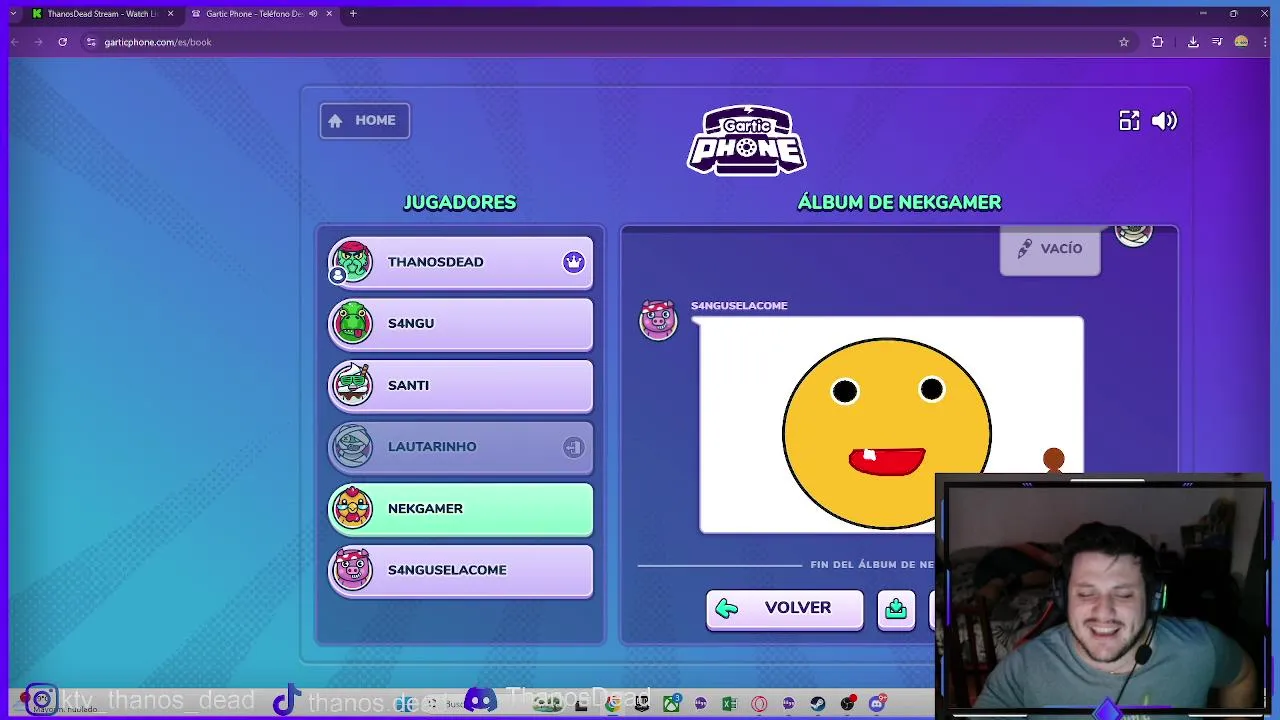Mute the Gartic Phone tab audio icon
This screenshot has width=1280, height=720.
(x=313, y=14)
